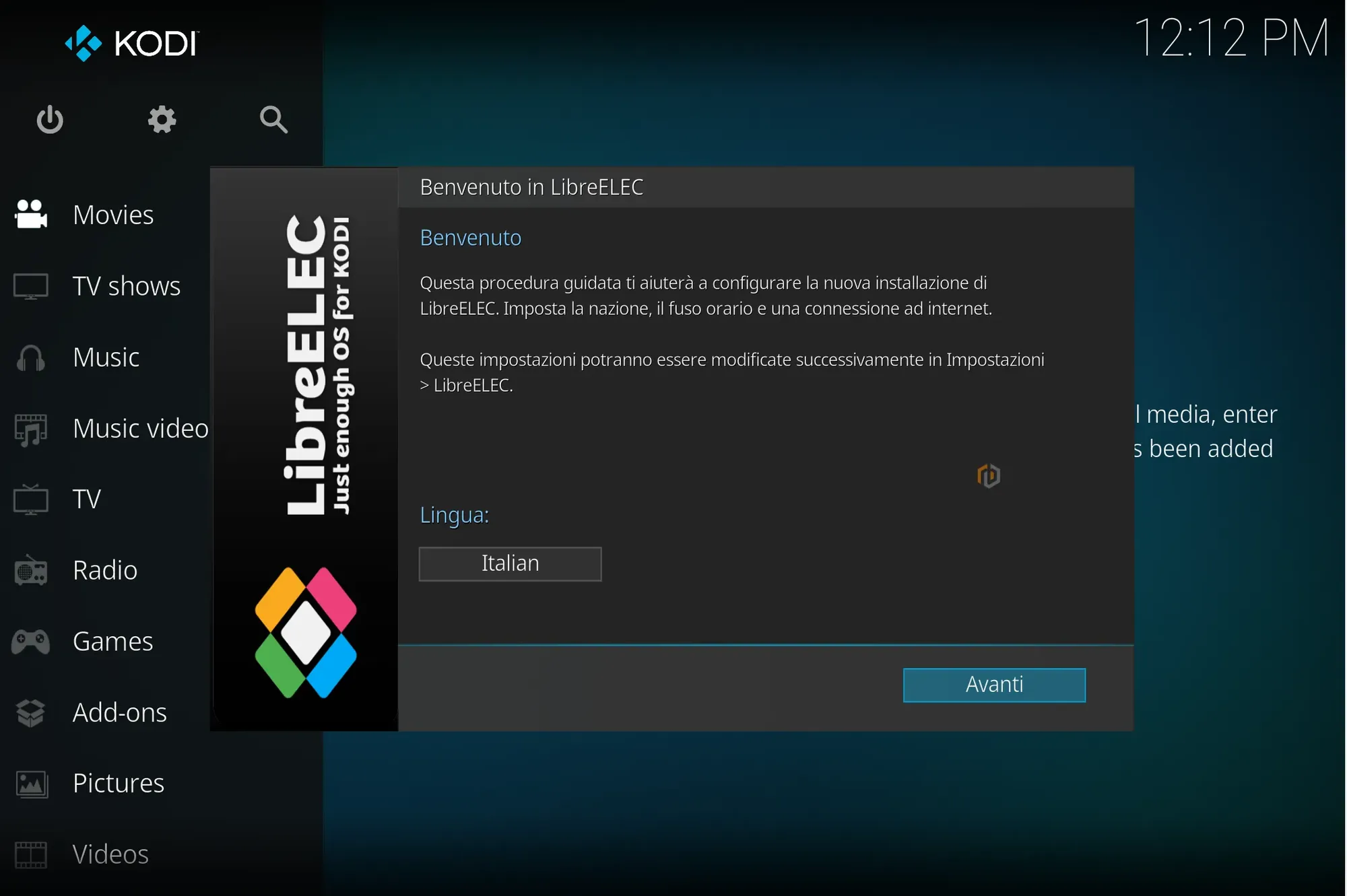Image resolution: width=1347 pixels, height=896 pixels.
Task: Click the Avanti button to continue
Action: (994, 685)
